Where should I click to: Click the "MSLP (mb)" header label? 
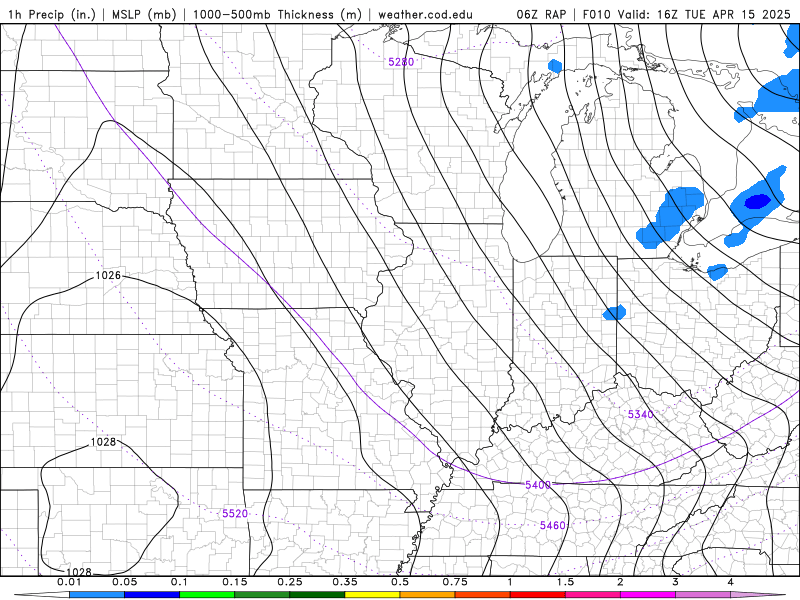tap(144, 14)
